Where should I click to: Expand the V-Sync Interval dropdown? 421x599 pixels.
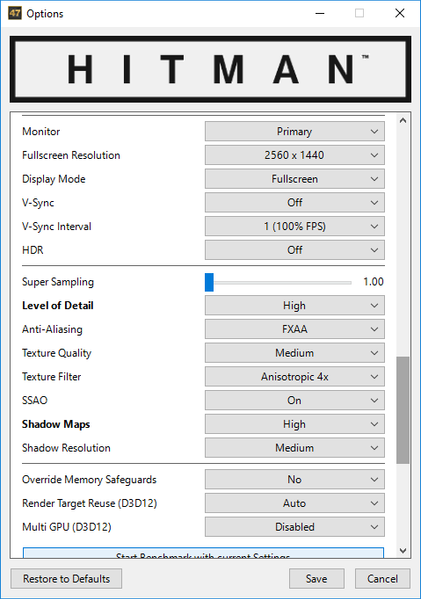click(x=295, y=226)
